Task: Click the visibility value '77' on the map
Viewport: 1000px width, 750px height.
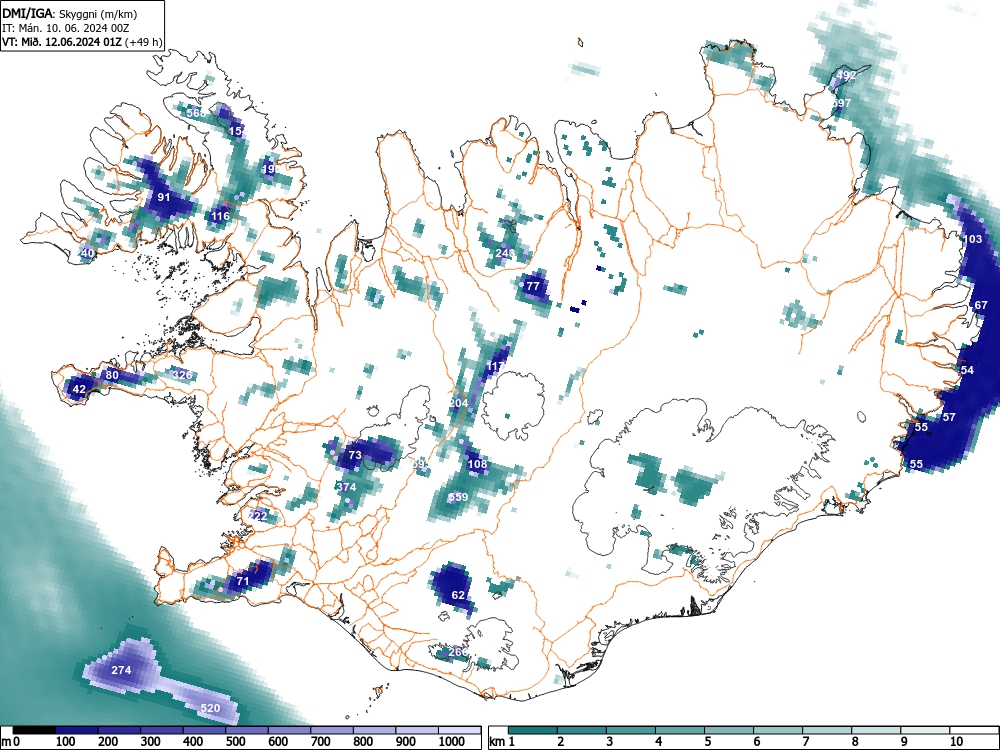Action: (x=533, y=286)
